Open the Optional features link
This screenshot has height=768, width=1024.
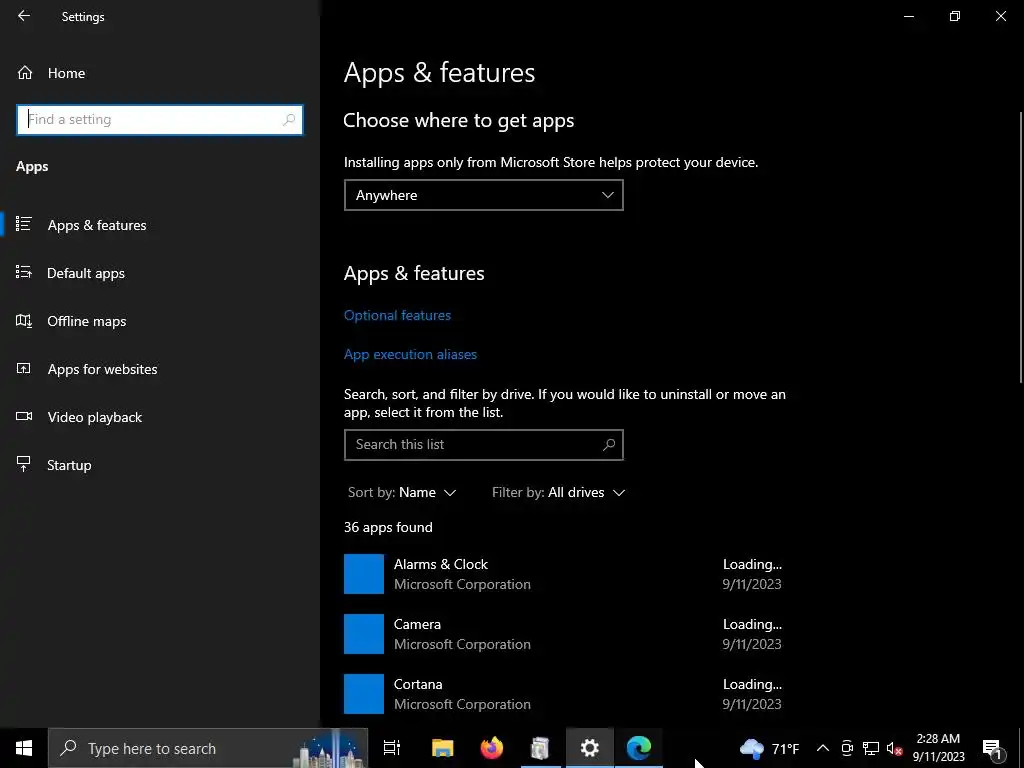tap(397, 315)
